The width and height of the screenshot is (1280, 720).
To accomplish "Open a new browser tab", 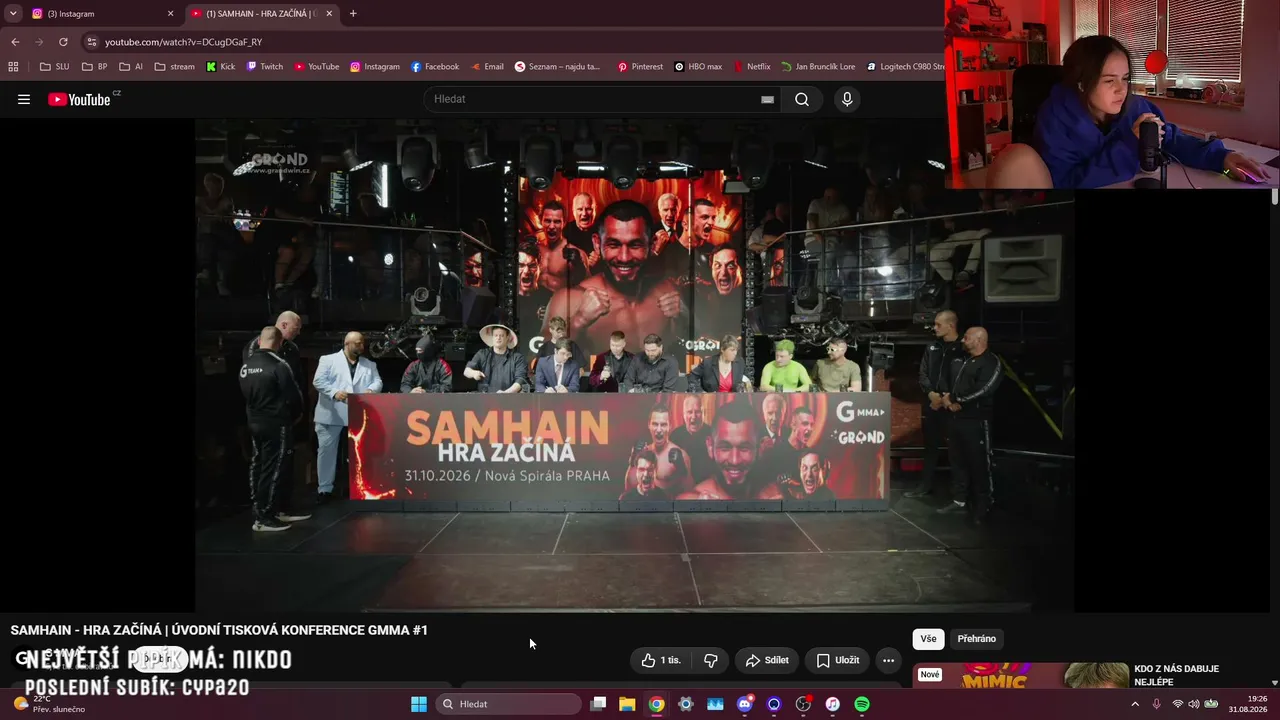I will [x=353, y=14].
